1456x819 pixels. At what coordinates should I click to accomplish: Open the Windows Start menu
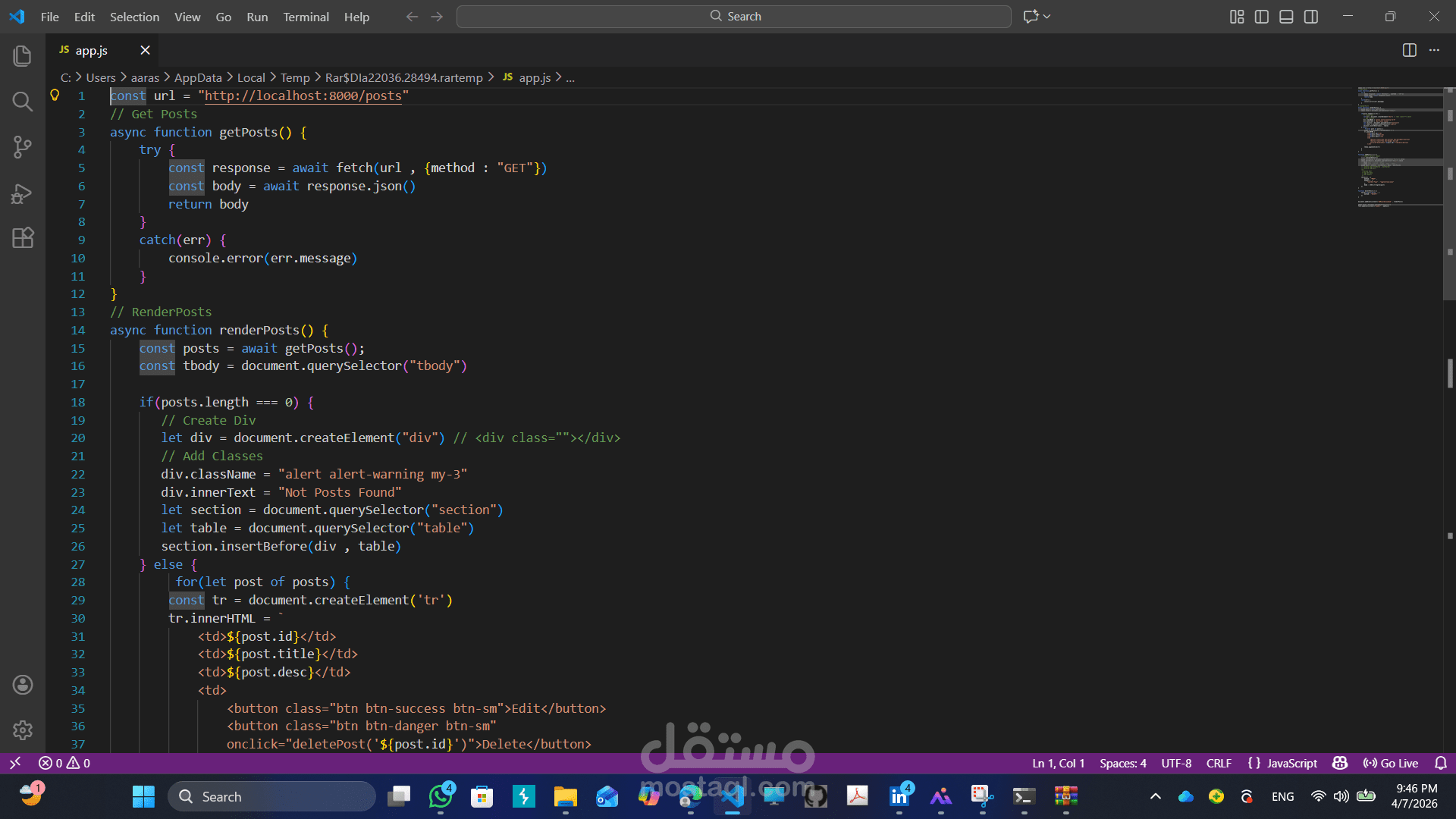143,796
